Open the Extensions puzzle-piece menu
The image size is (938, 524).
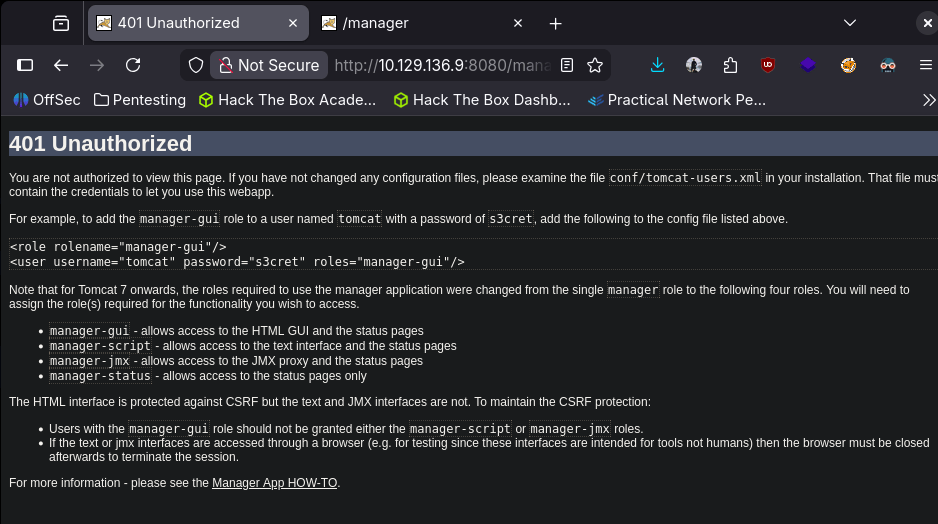click(730, 65)
